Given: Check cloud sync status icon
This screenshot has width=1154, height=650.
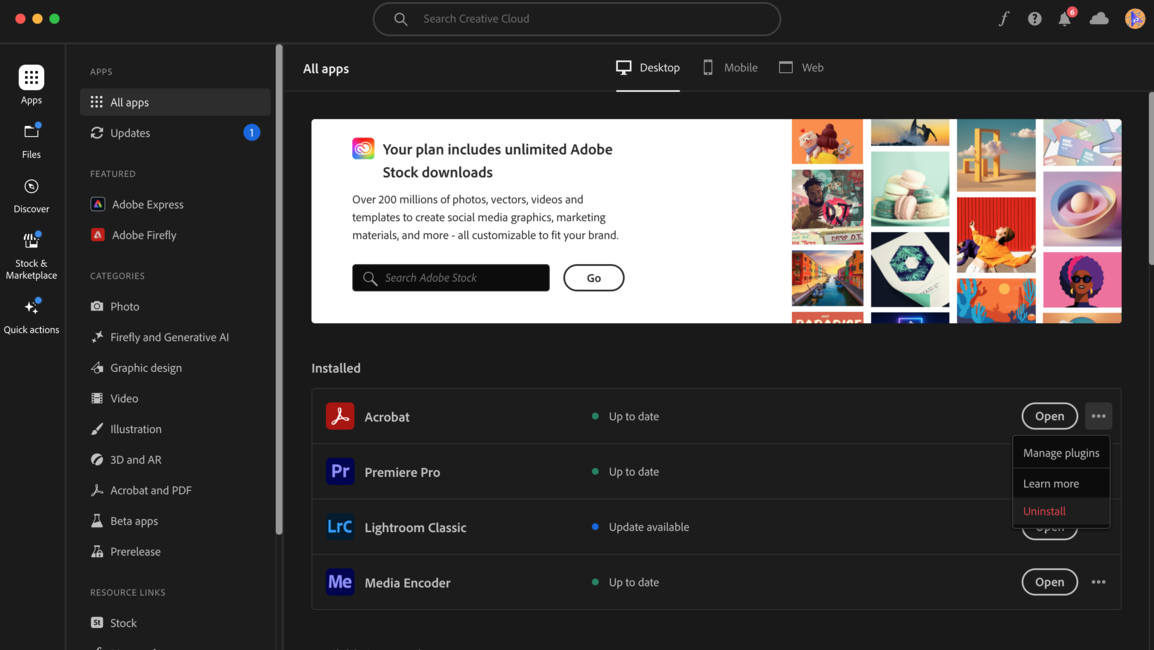Looking at the screenshot, I should [1099, 19].
